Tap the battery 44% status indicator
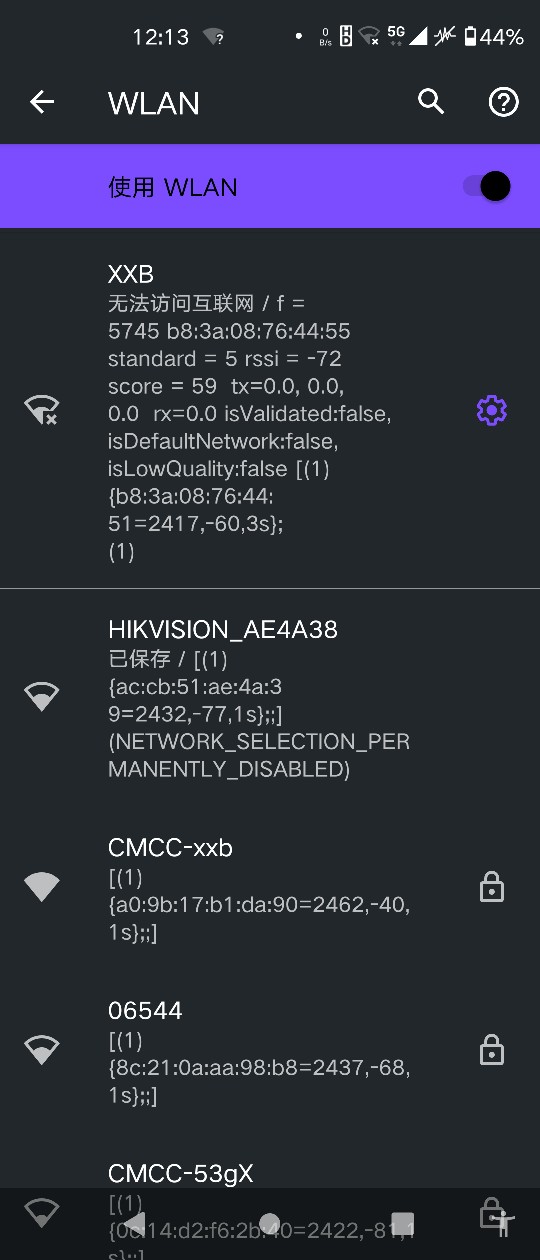Viewport: 540px width, 1260px height. click(x=494, y=37)
